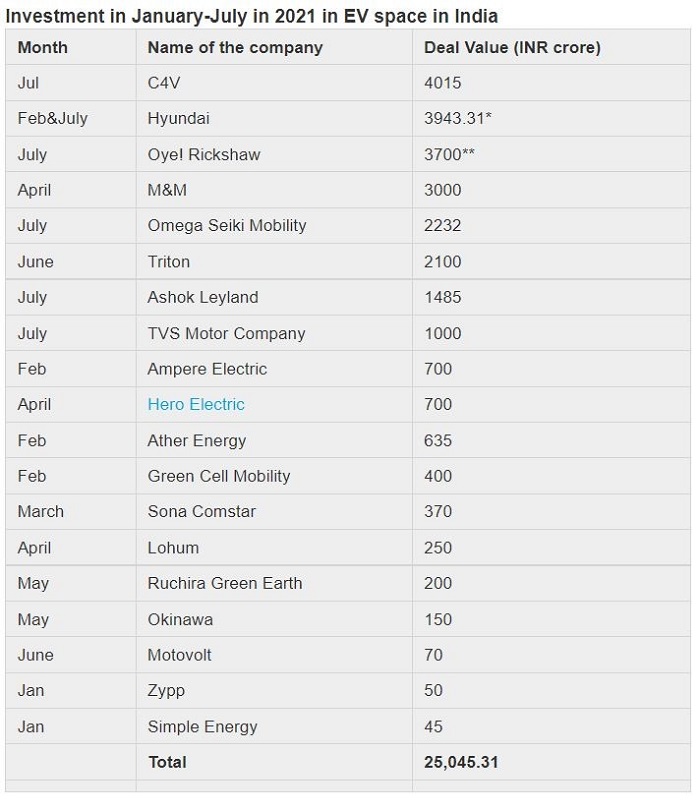Click the Month column header
The image size is (700, 810).
[x=42, y=48]
